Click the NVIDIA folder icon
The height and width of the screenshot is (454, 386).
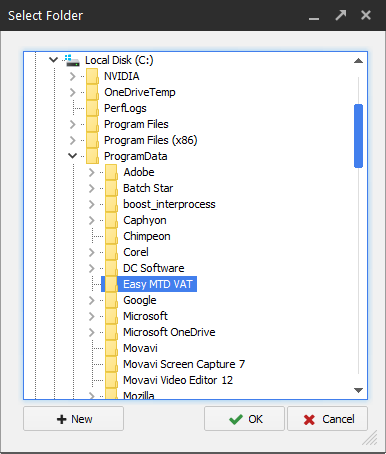92,76
